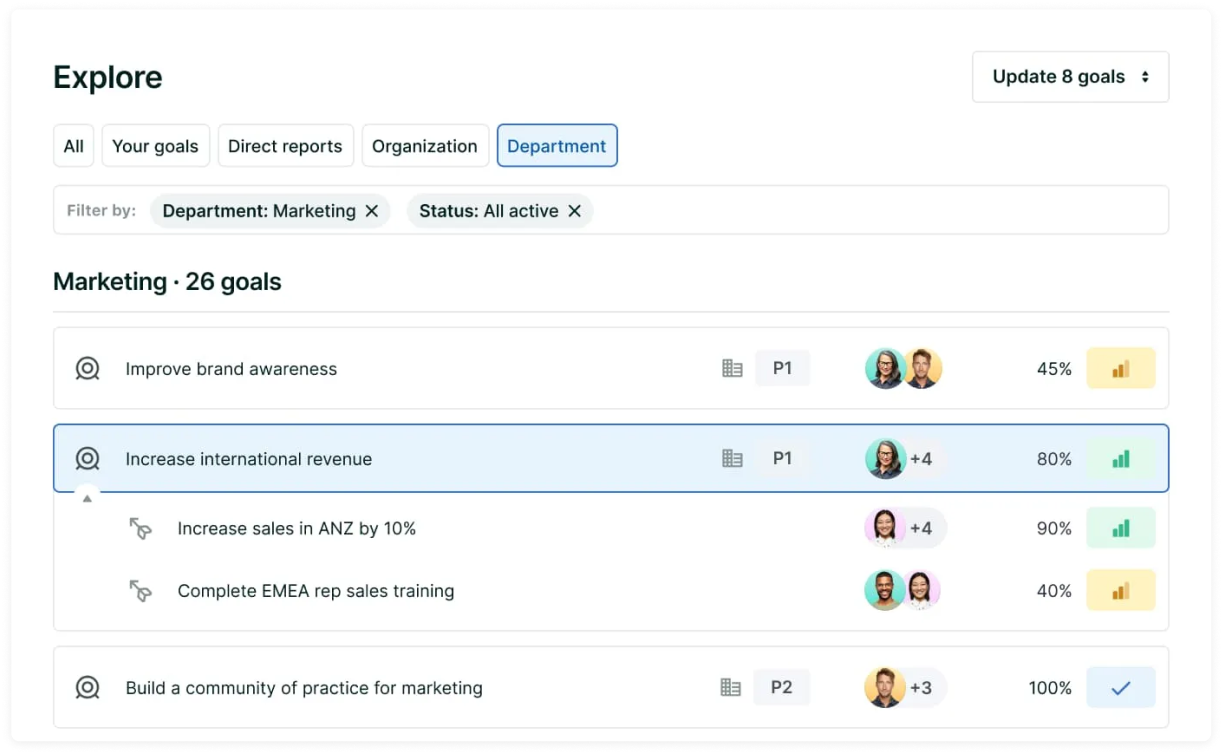Click man avatar in Improve brand awareness row
The image size is (1223, 755).
pyautogui.click(x=923, y=369)
